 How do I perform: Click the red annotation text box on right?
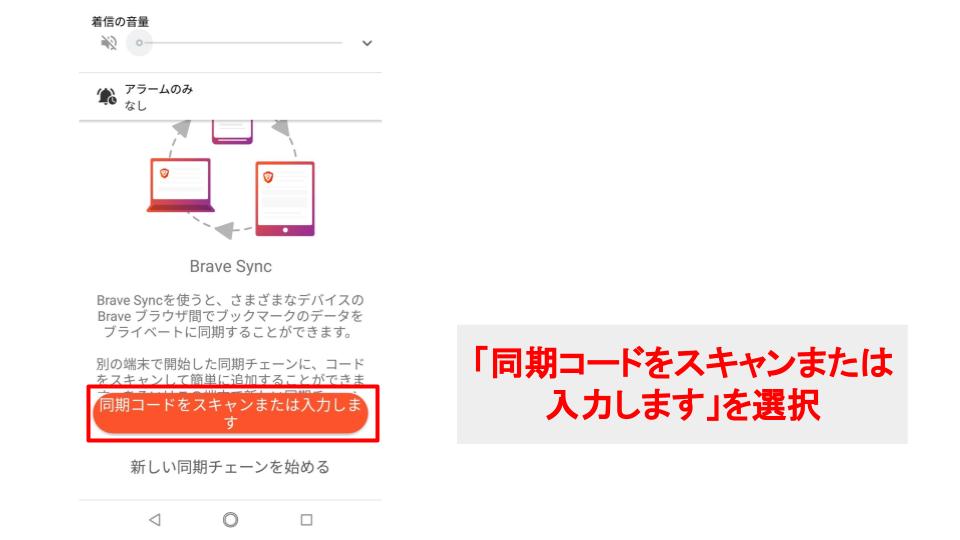click(682, 384)
